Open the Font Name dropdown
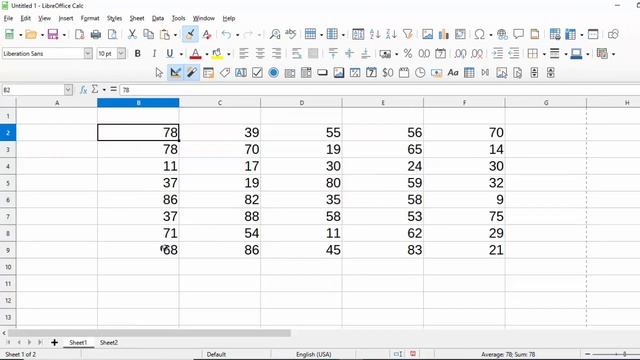640x360 pixels. point(88,53)
